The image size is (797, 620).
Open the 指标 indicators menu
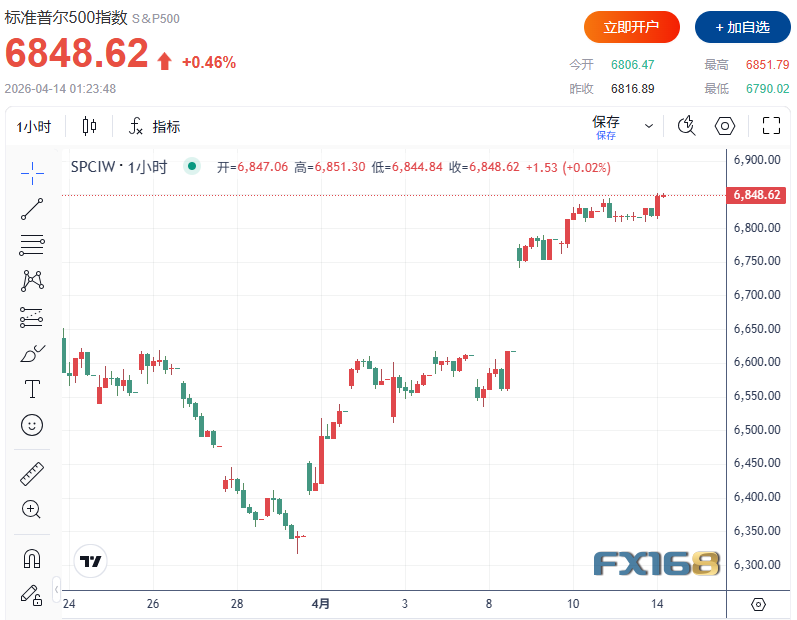[x=155, y=126]
